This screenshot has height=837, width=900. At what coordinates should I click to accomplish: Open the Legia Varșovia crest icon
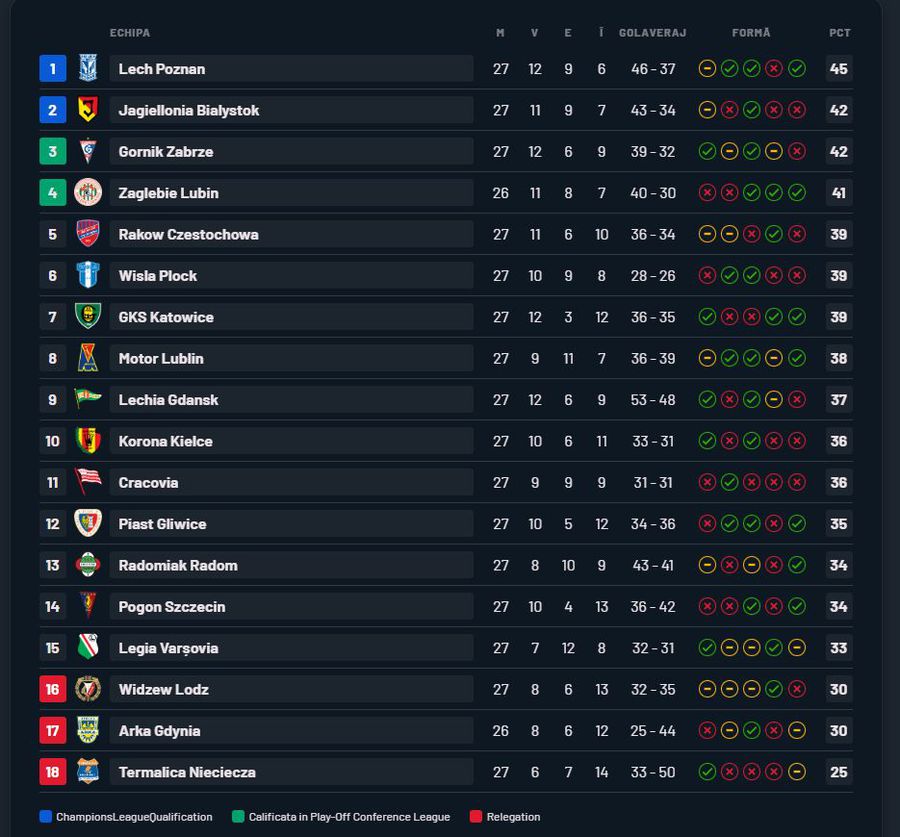[x=88, y=647]
